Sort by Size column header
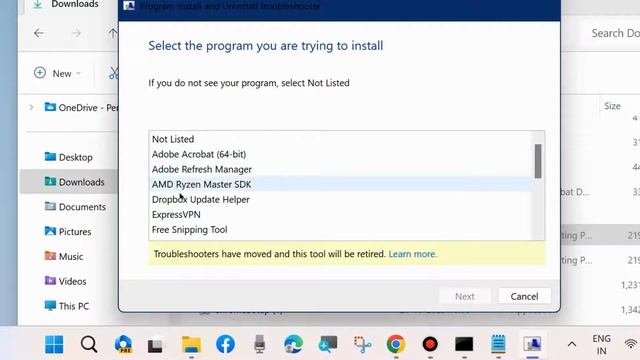The width and height of the screenshot is (640, 360). point(612,106)
